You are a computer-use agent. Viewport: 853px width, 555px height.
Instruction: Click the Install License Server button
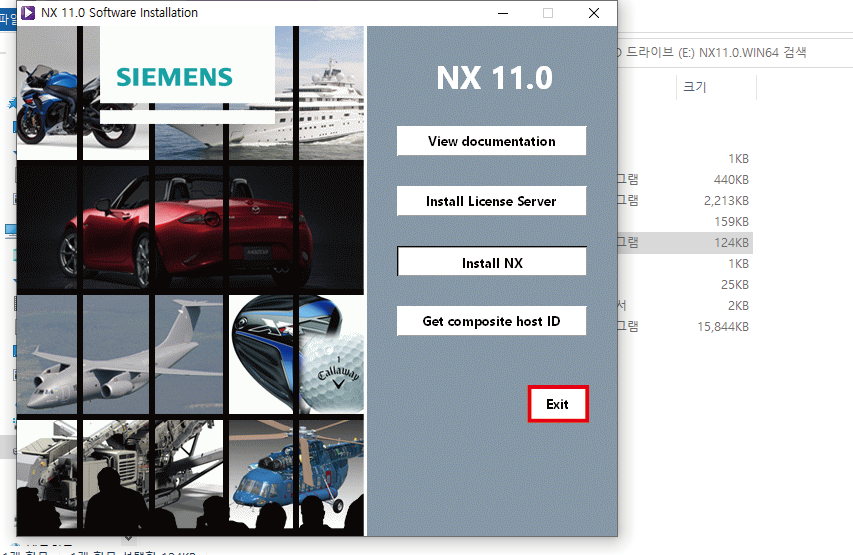click(491, 201)
